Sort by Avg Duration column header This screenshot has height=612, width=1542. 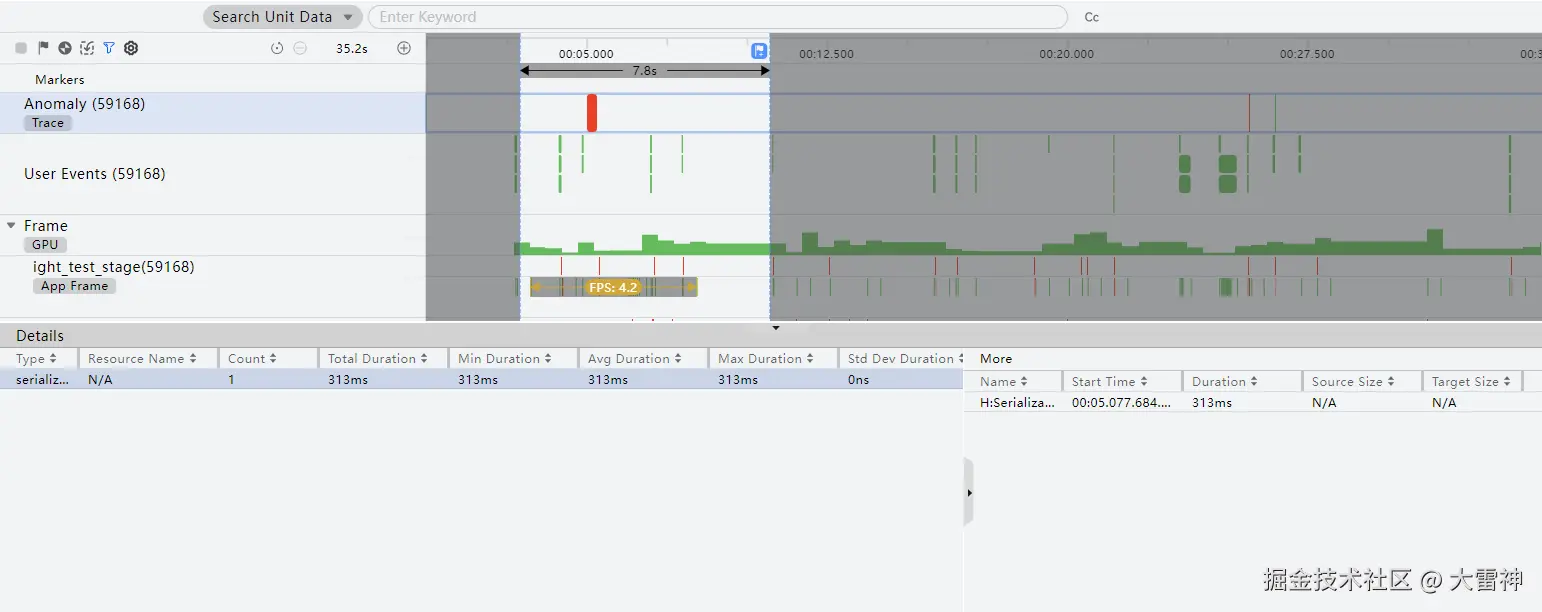pos(635,358)
